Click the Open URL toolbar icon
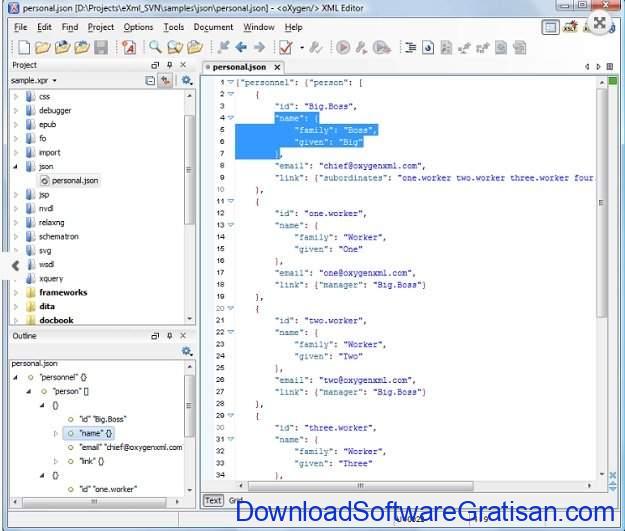Image resolution: width=625 pixels, height=531 pixels. pos(62,48)
